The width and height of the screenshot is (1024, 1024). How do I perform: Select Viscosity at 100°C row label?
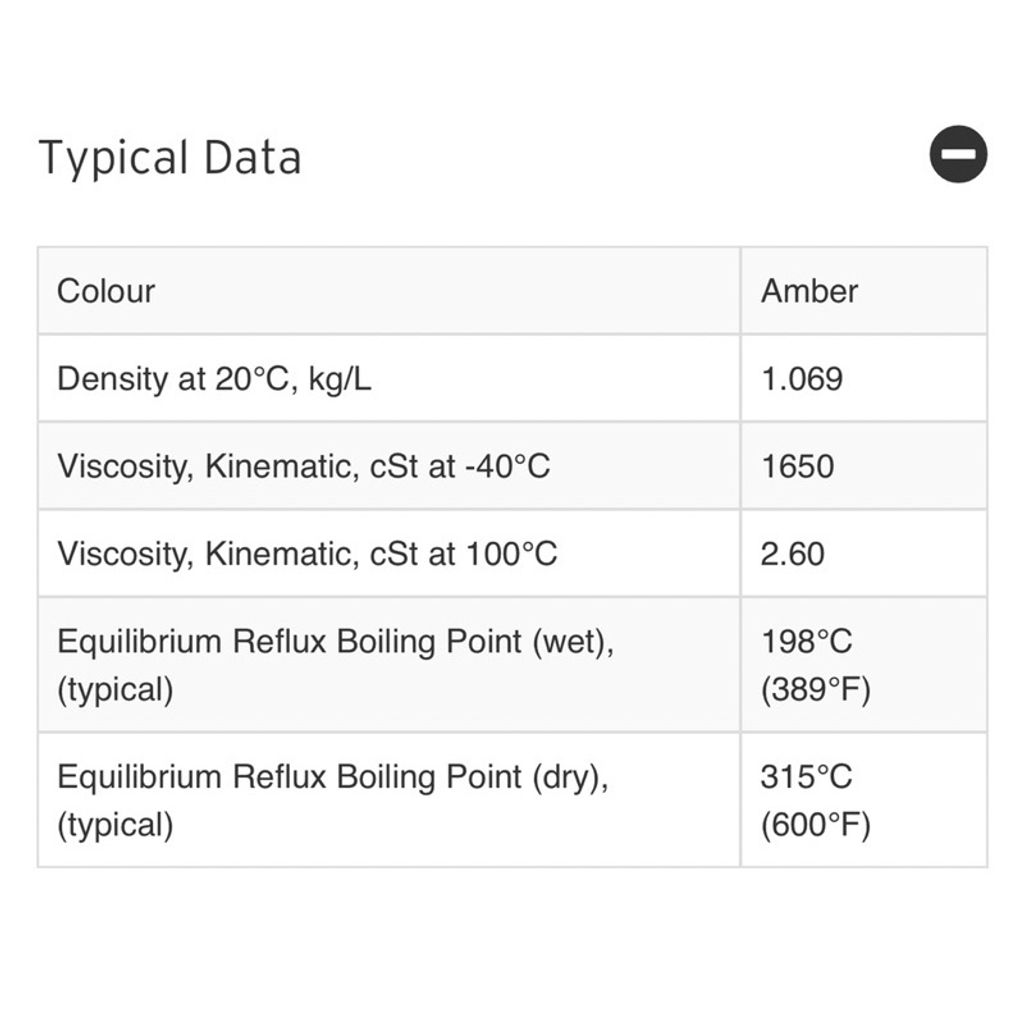[x=307, y=554]
